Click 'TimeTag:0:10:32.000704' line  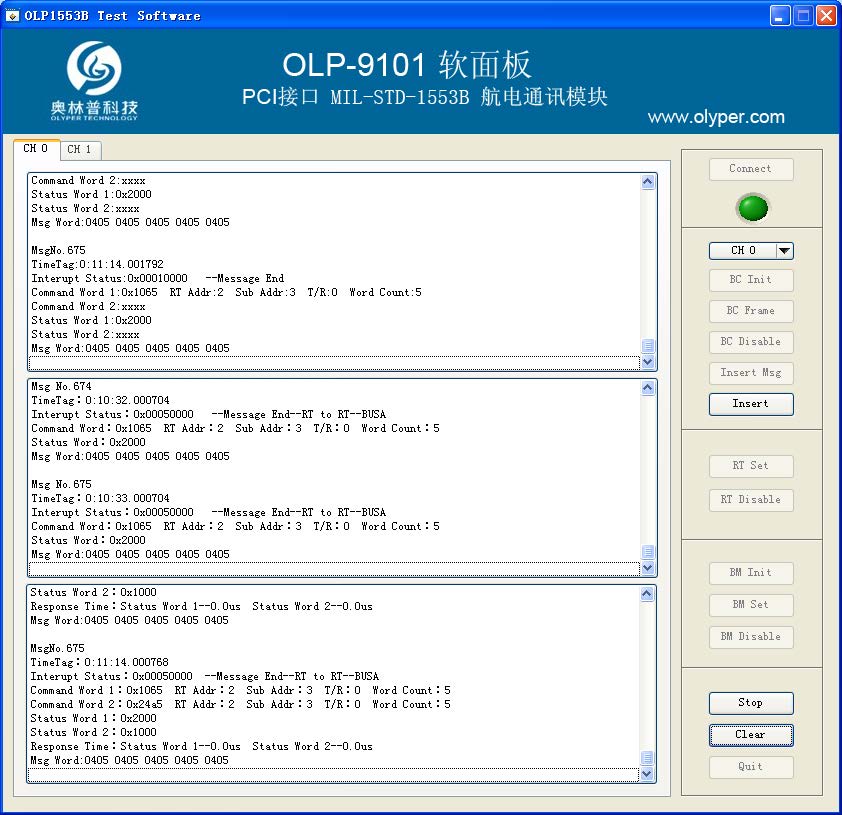click(x=100, y=401)
